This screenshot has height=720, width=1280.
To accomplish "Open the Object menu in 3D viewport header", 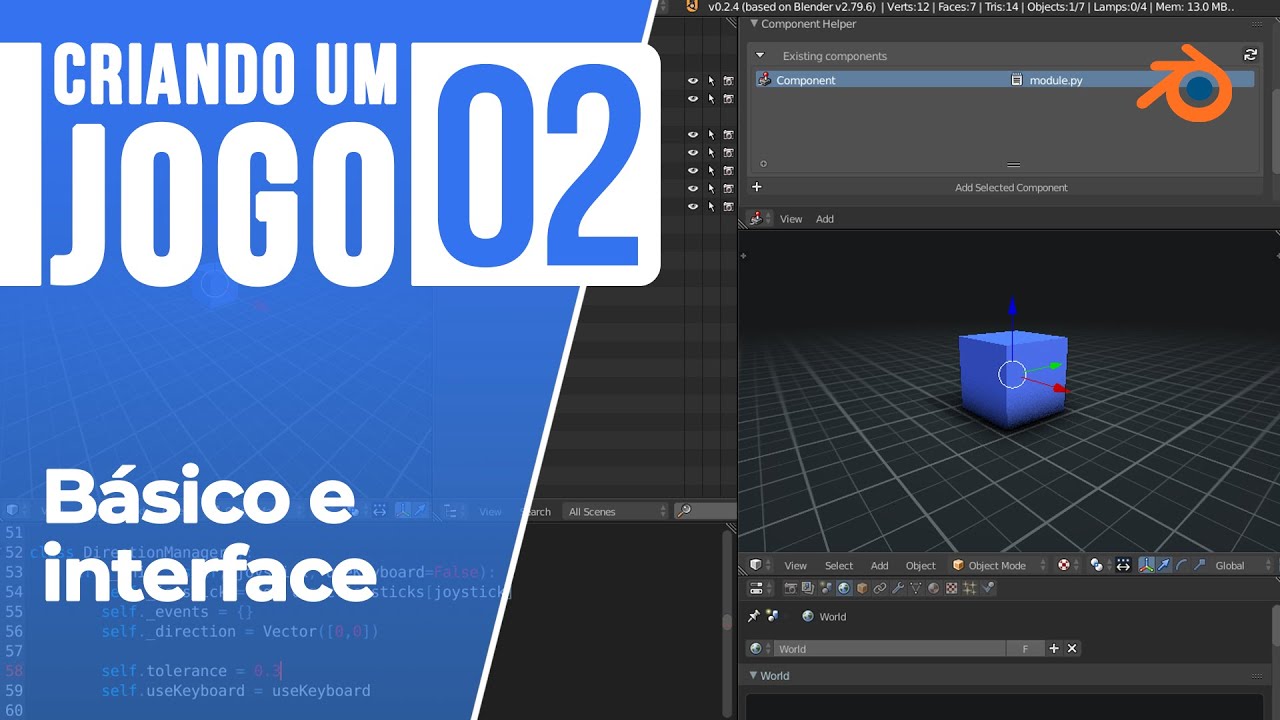I will click(920, 565).
